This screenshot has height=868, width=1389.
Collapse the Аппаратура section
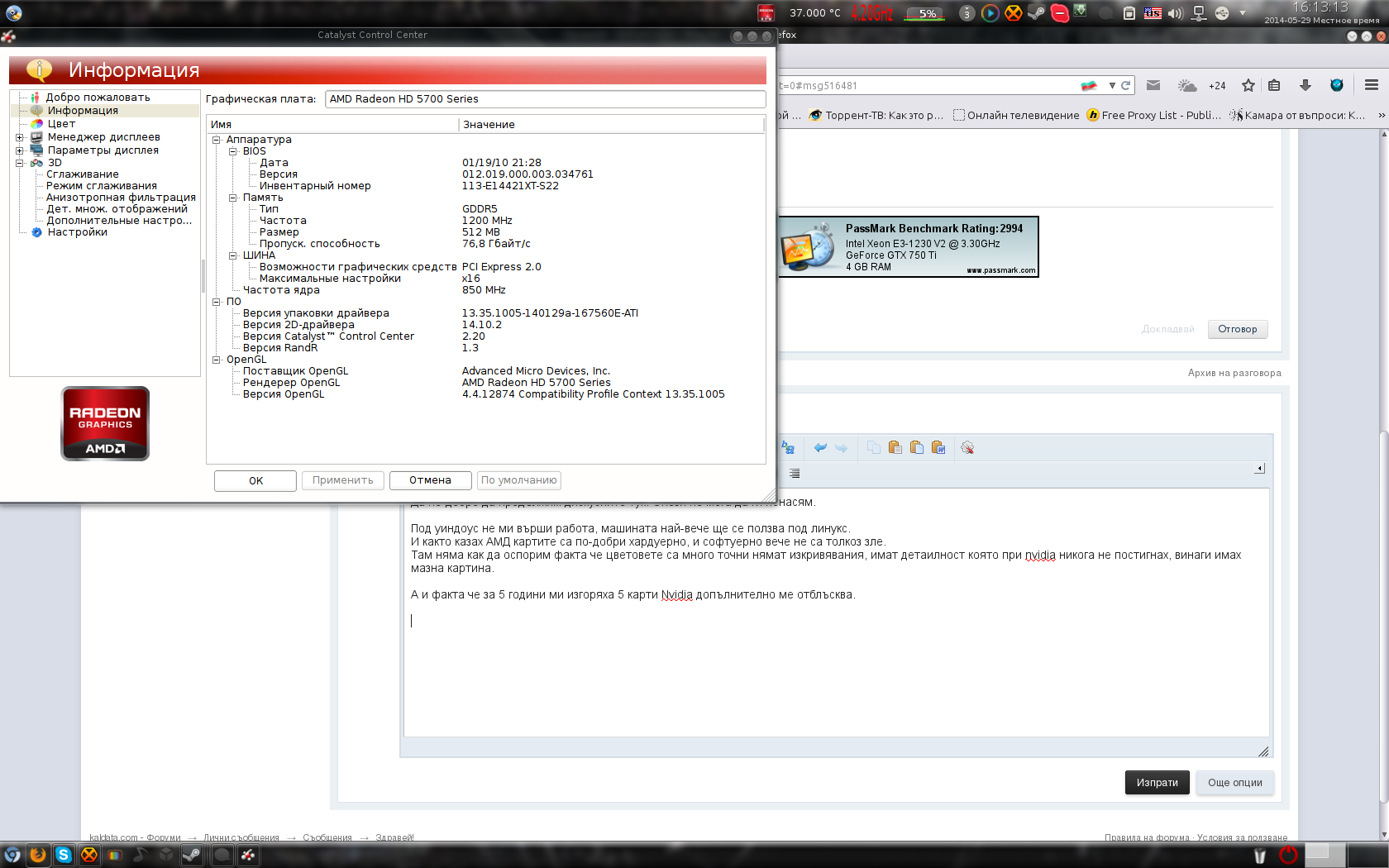pos(217,140)
